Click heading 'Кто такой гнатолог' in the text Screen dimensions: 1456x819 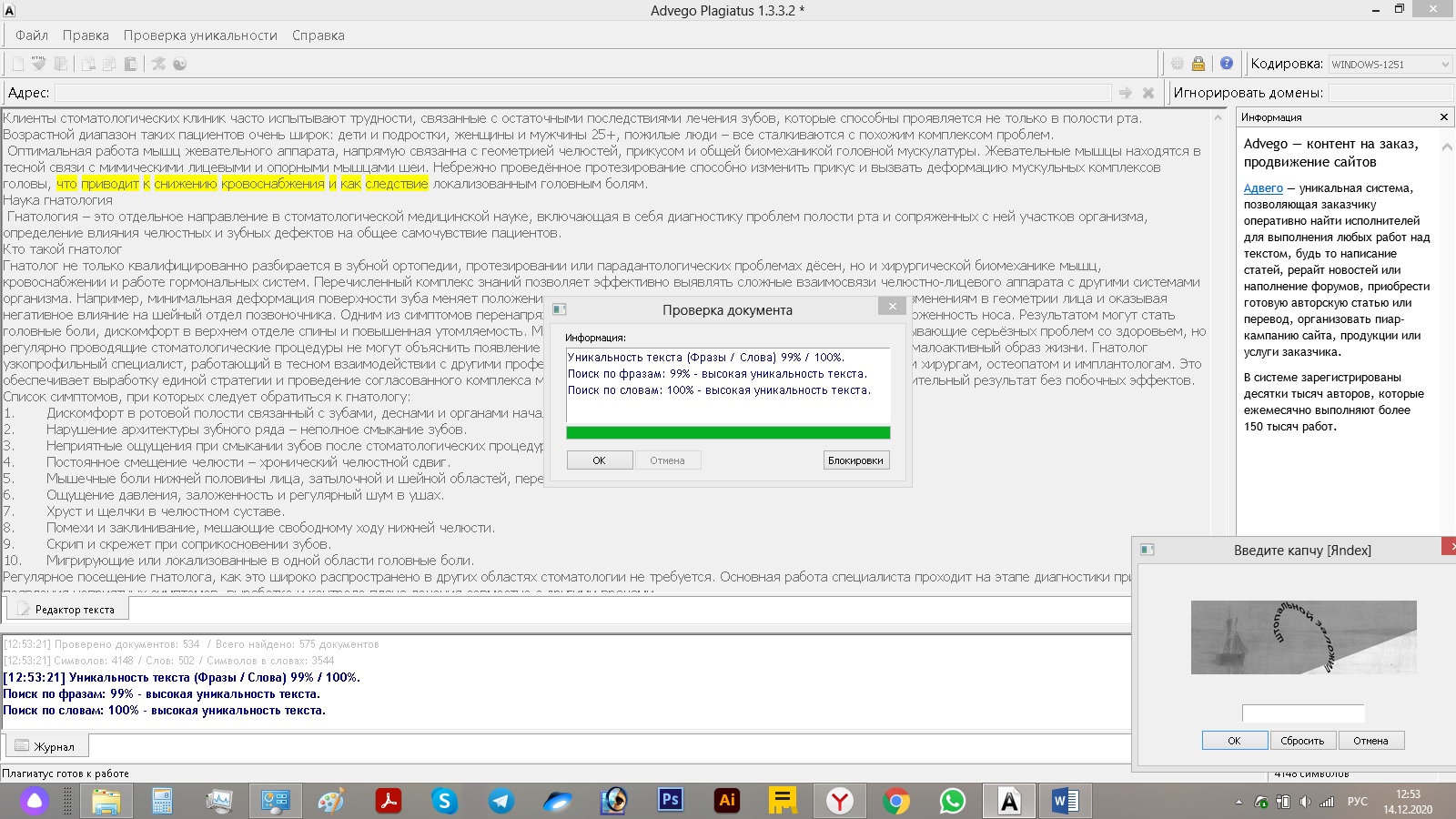(63, 249)
